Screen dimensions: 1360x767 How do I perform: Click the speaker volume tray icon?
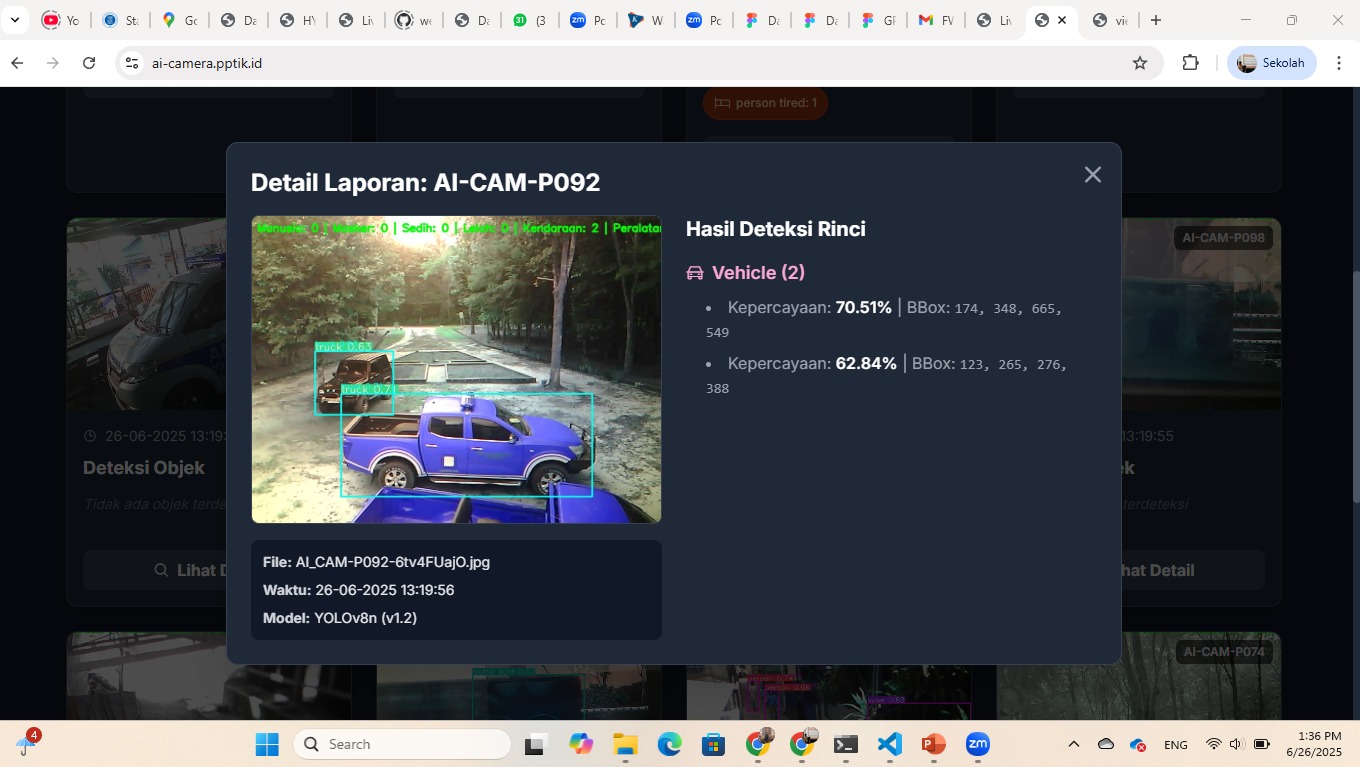[x=1235, y=744]
